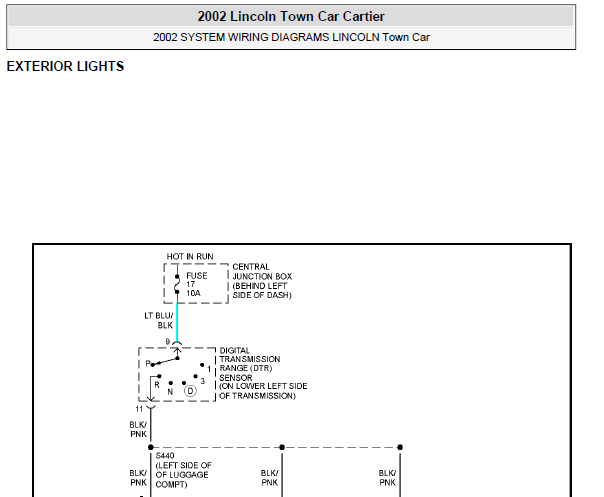This screenshot has width=604, height=497.
Task: Click the right branch 'BLK/ PNK' label
Action: (x=388, y=478)
